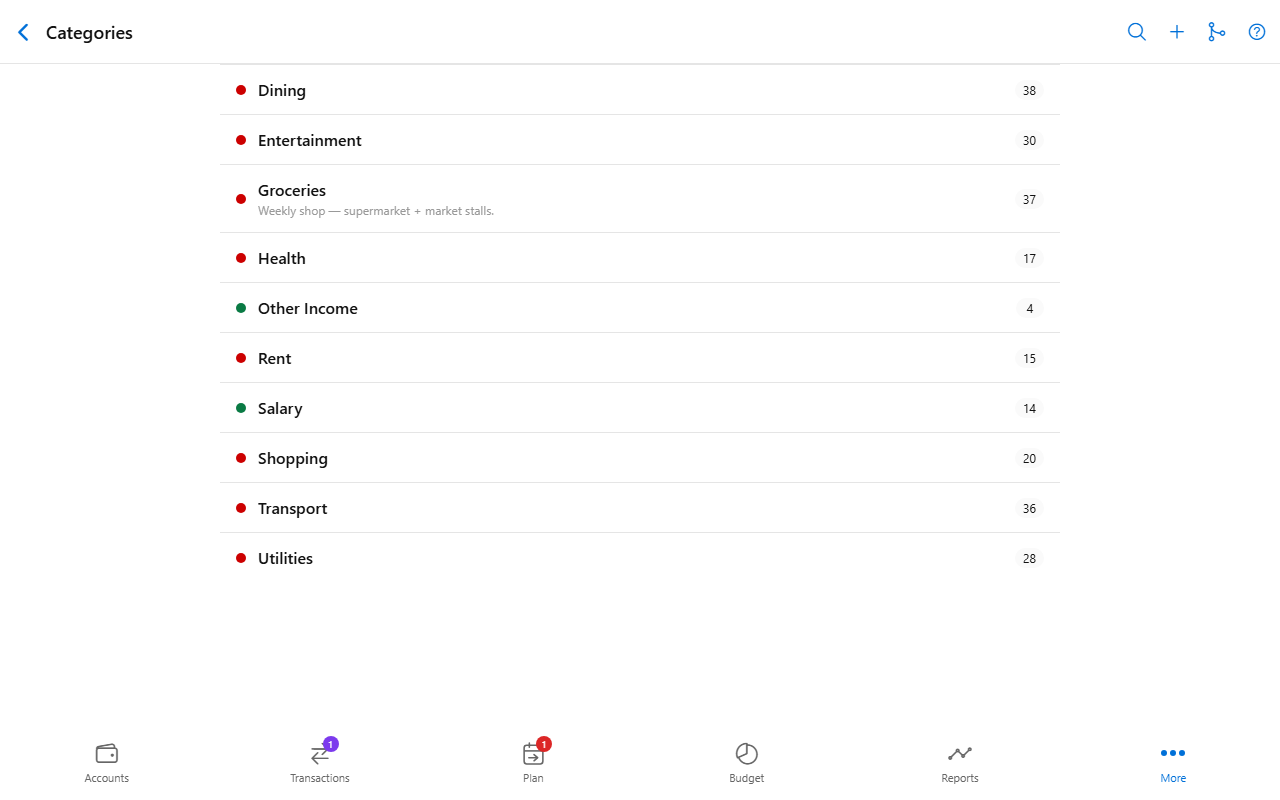1280x800 pixels.
Task: Select the Entertainment category row
Action: 640,140
